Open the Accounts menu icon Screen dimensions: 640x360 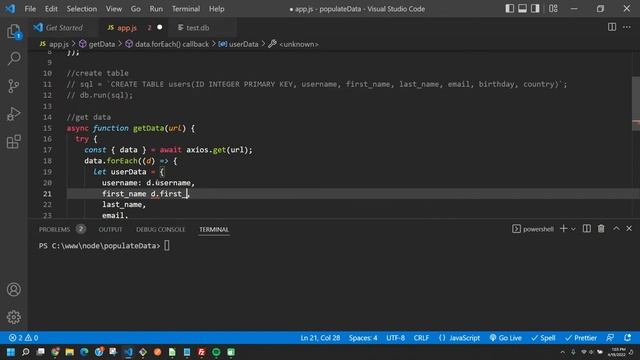click(13, 289)
